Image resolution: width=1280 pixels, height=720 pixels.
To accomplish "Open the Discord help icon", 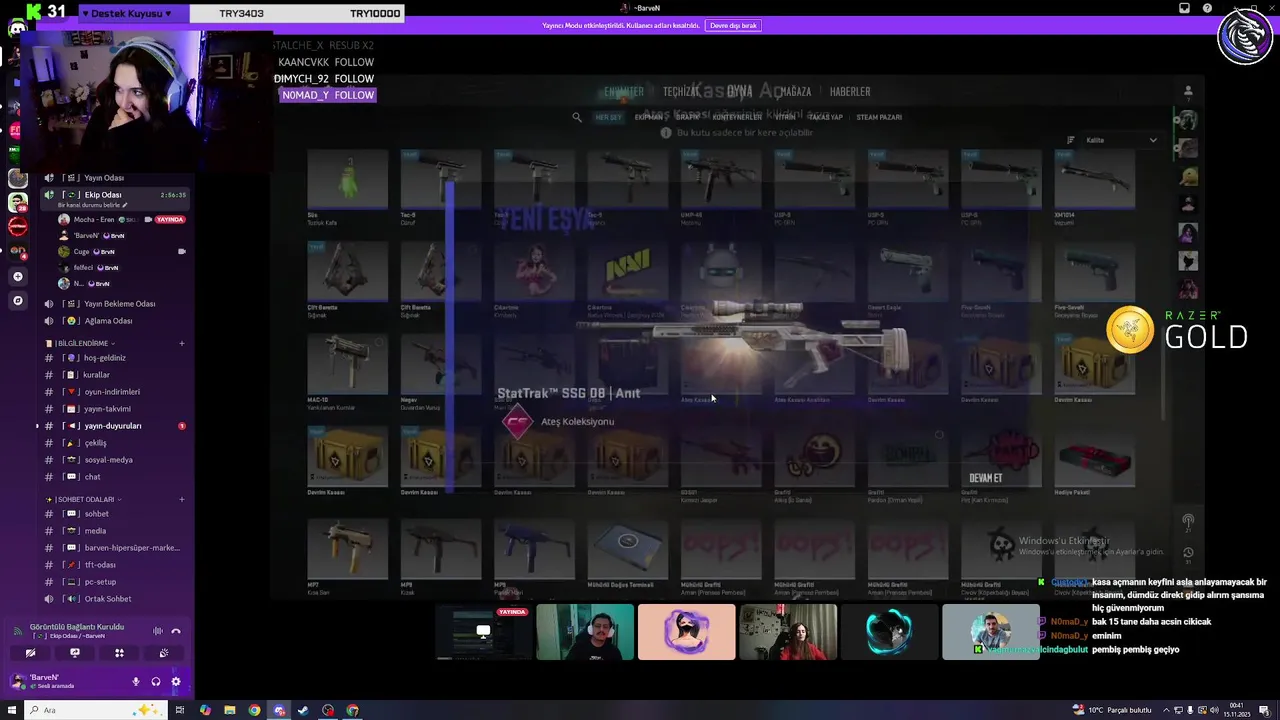I will click(1207, 8).
